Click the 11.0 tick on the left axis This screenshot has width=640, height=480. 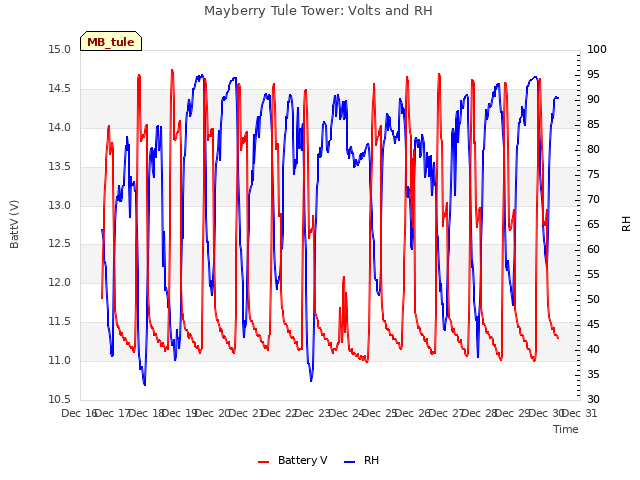click(x=60, y=360)
